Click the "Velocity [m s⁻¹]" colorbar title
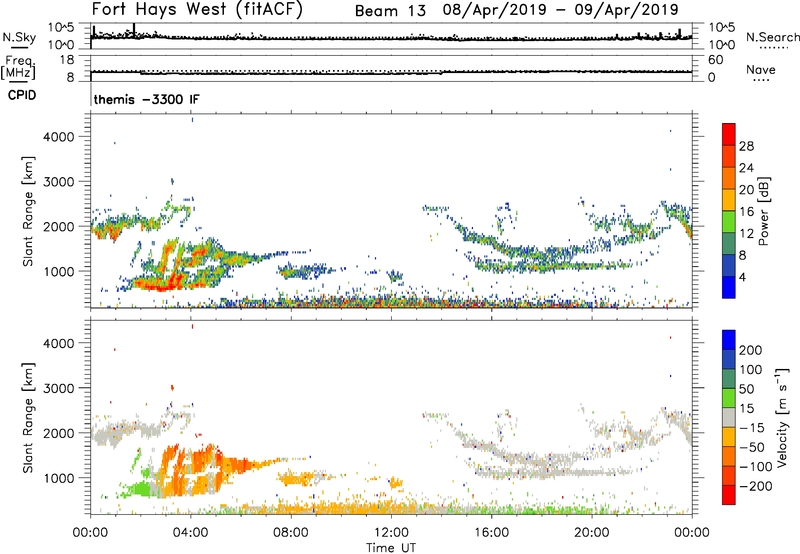Viewport: 800px width, 554px height. pyautogui.click(x=782, y=418)
